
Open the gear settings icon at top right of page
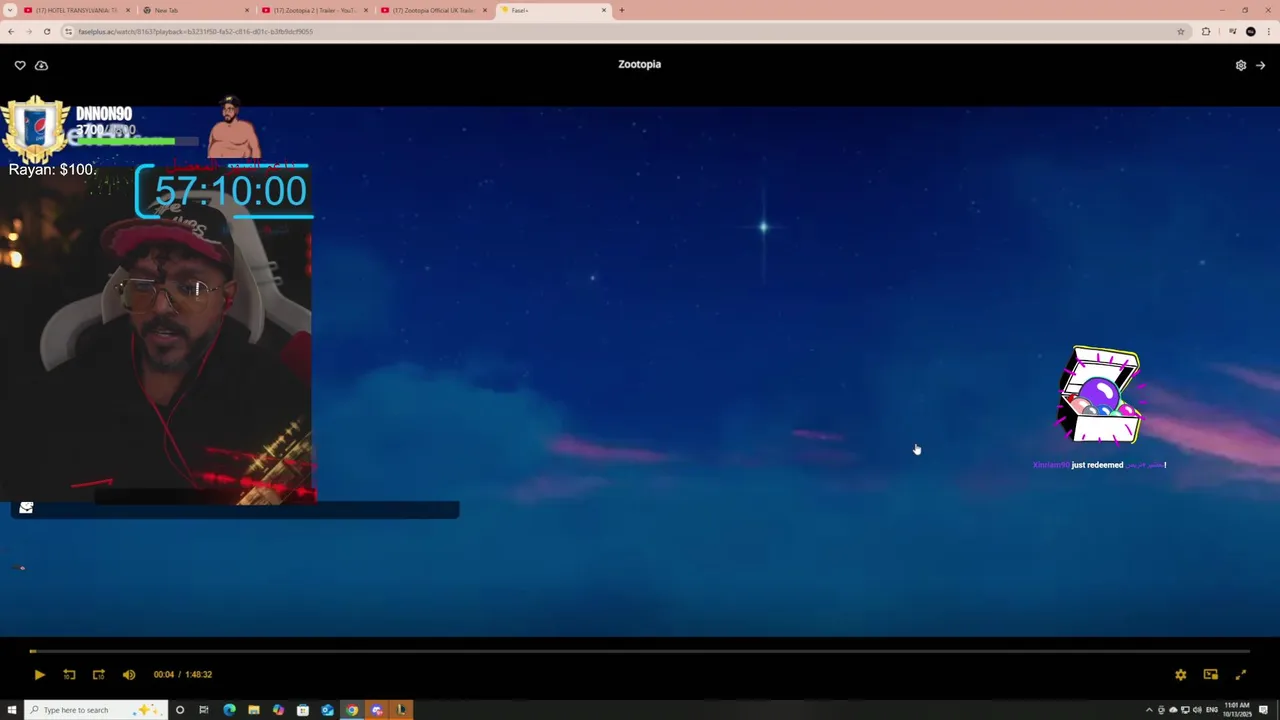(1241, 65)
